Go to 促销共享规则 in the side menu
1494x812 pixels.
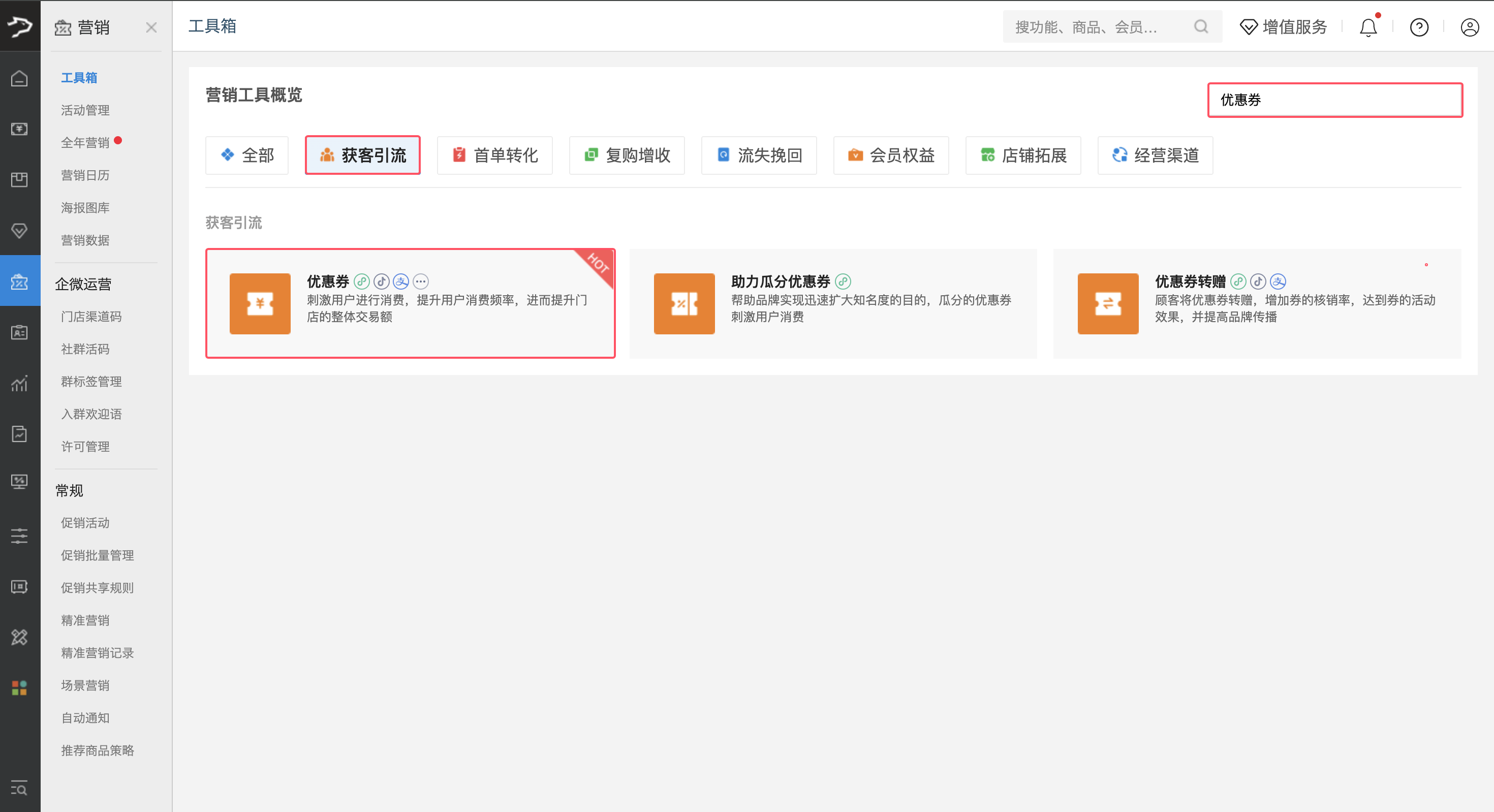[x=98, y=588]
